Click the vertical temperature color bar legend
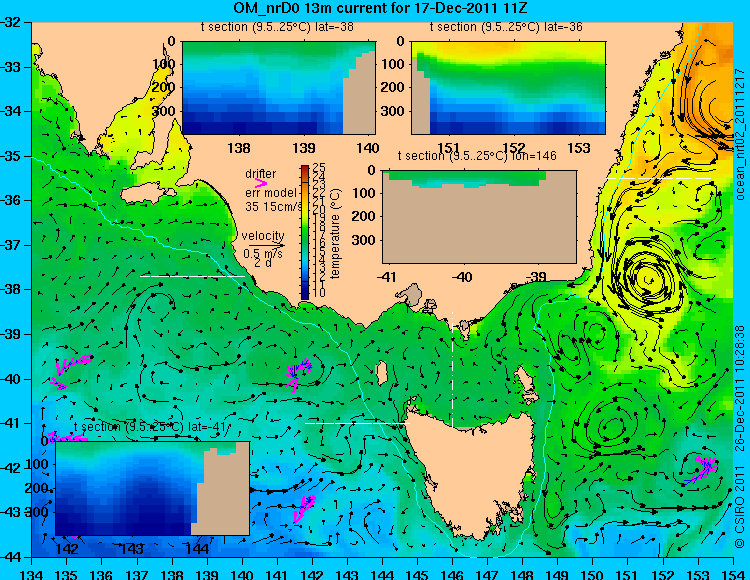Screen dimensions: 750x580 [x=305, y=232]
